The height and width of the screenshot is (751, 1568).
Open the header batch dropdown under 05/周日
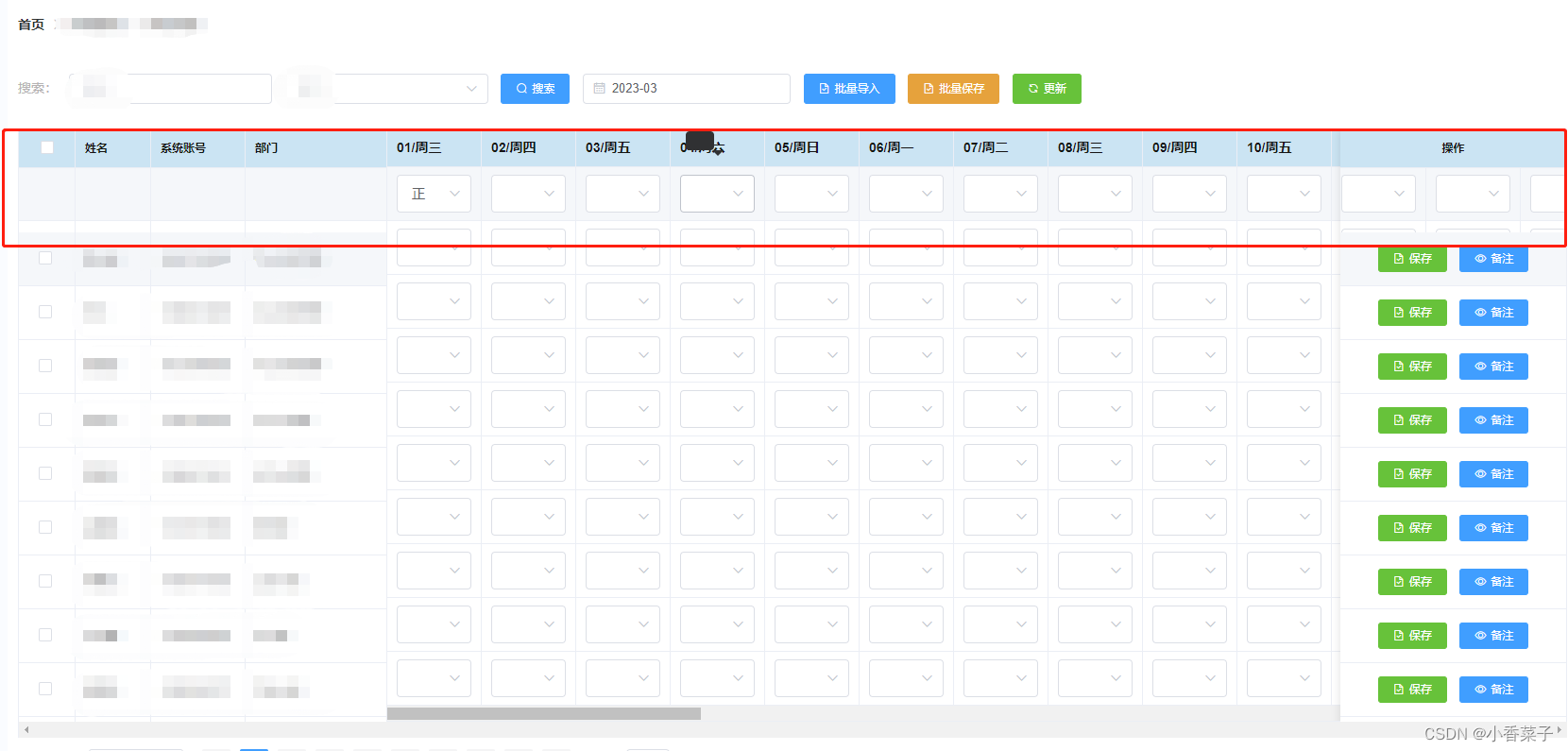click(811, 194)
